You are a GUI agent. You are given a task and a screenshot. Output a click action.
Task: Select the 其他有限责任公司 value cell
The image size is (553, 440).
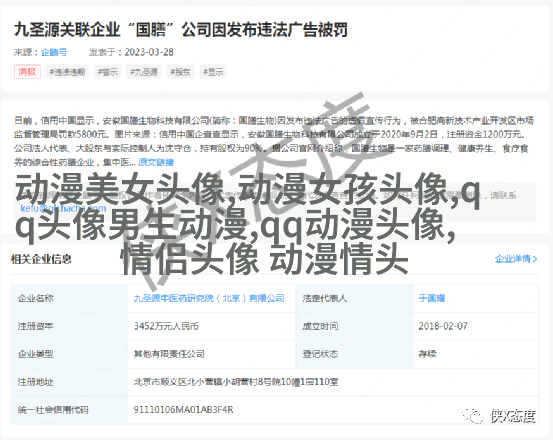211,354
